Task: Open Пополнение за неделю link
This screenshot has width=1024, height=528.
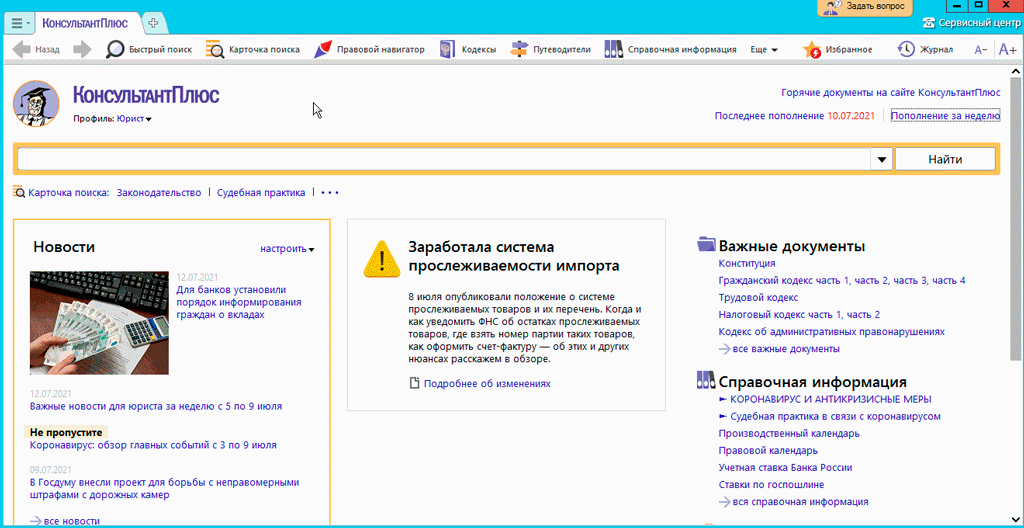Action: coord(945,116)
